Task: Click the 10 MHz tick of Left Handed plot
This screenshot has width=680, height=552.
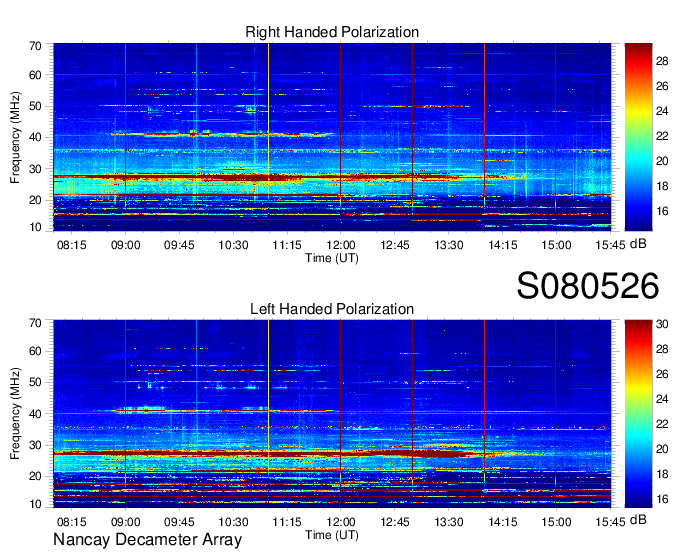Action: coord(35,504)
